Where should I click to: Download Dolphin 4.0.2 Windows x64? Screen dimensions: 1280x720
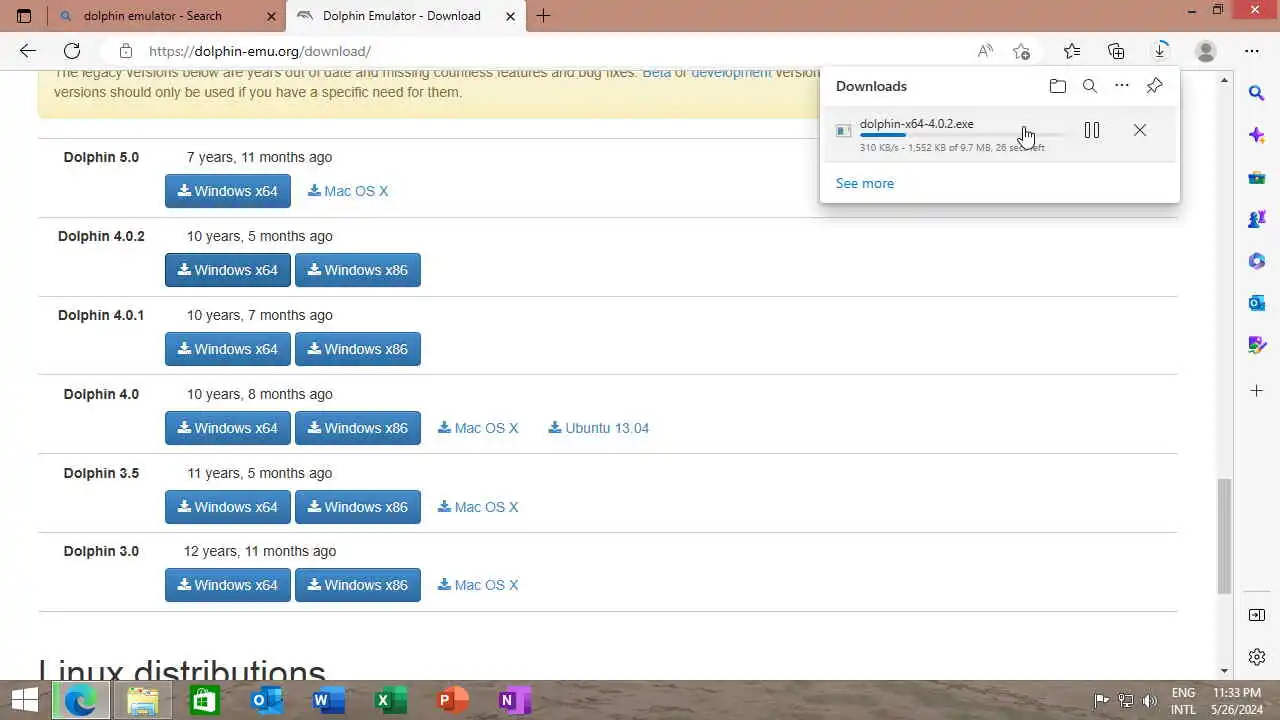228,270
